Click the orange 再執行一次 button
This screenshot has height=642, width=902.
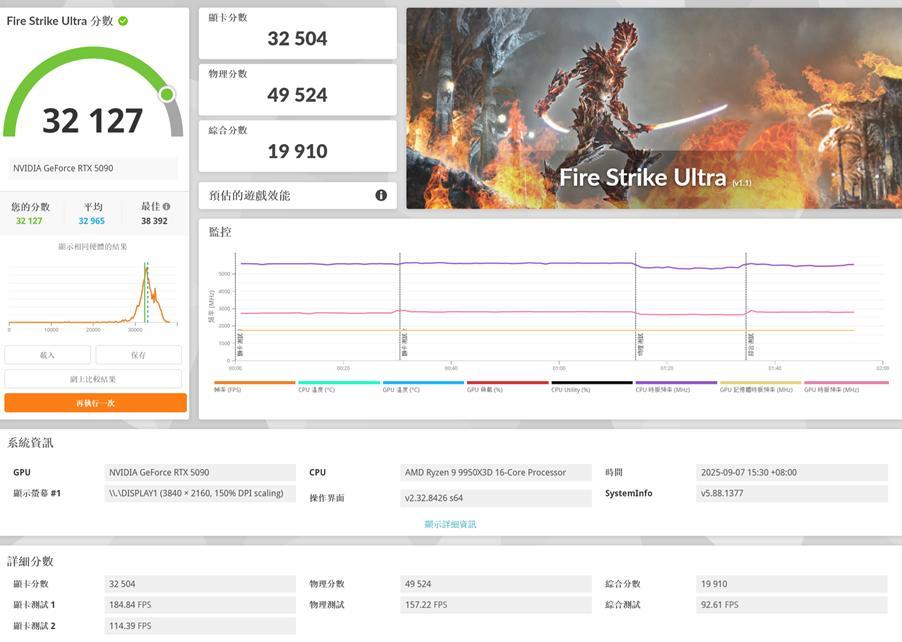(x=95, y=403)
